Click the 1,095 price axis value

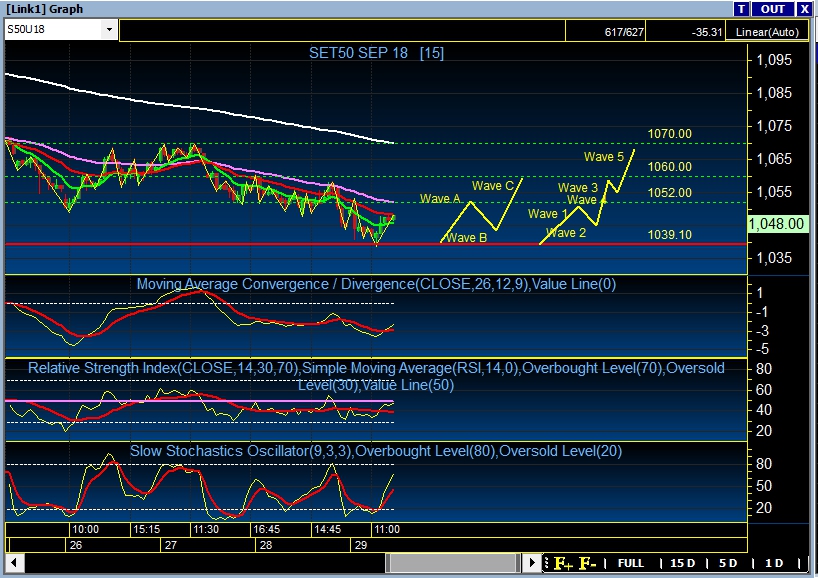pyautogui.click(x=774, y=60)
